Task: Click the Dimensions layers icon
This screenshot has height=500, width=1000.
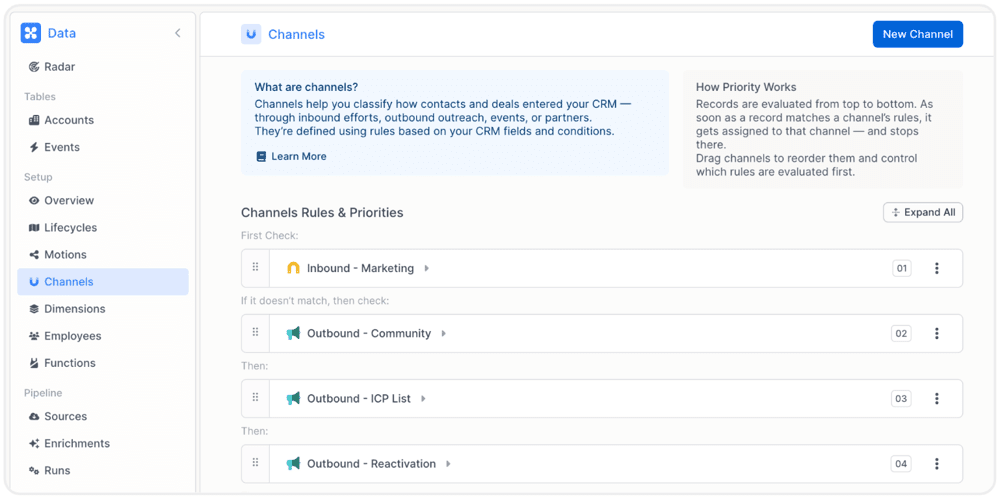Action: [x=34, y=309]
